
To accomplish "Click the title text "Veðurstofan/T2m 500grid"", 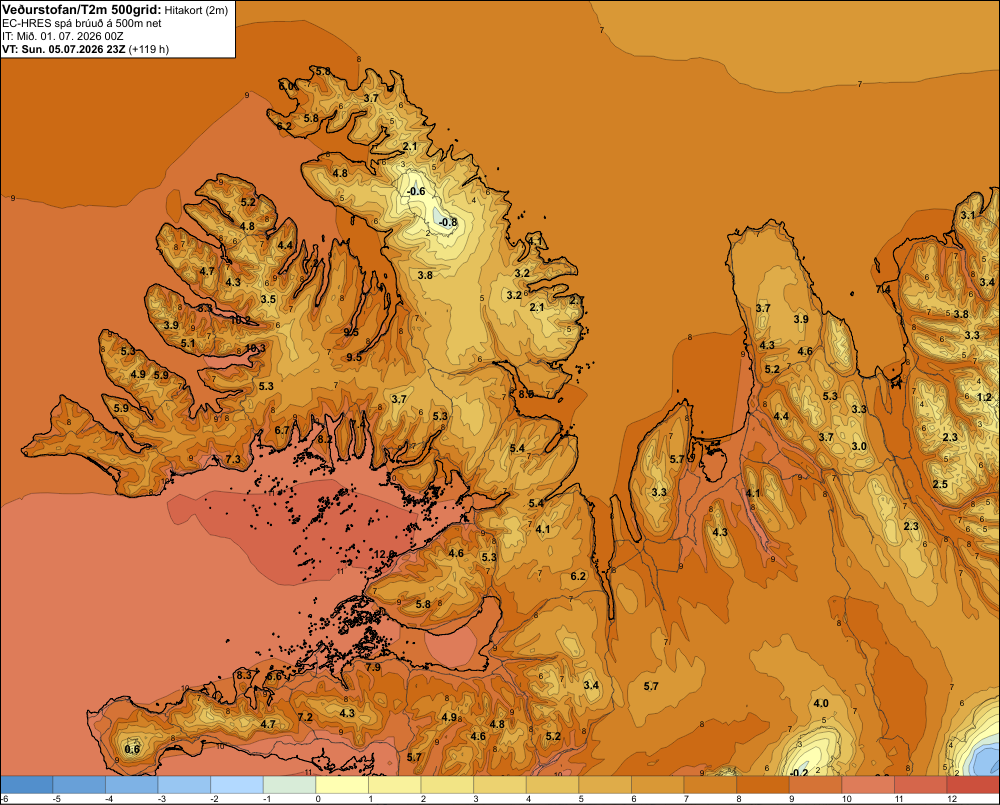I will (82, 10).
